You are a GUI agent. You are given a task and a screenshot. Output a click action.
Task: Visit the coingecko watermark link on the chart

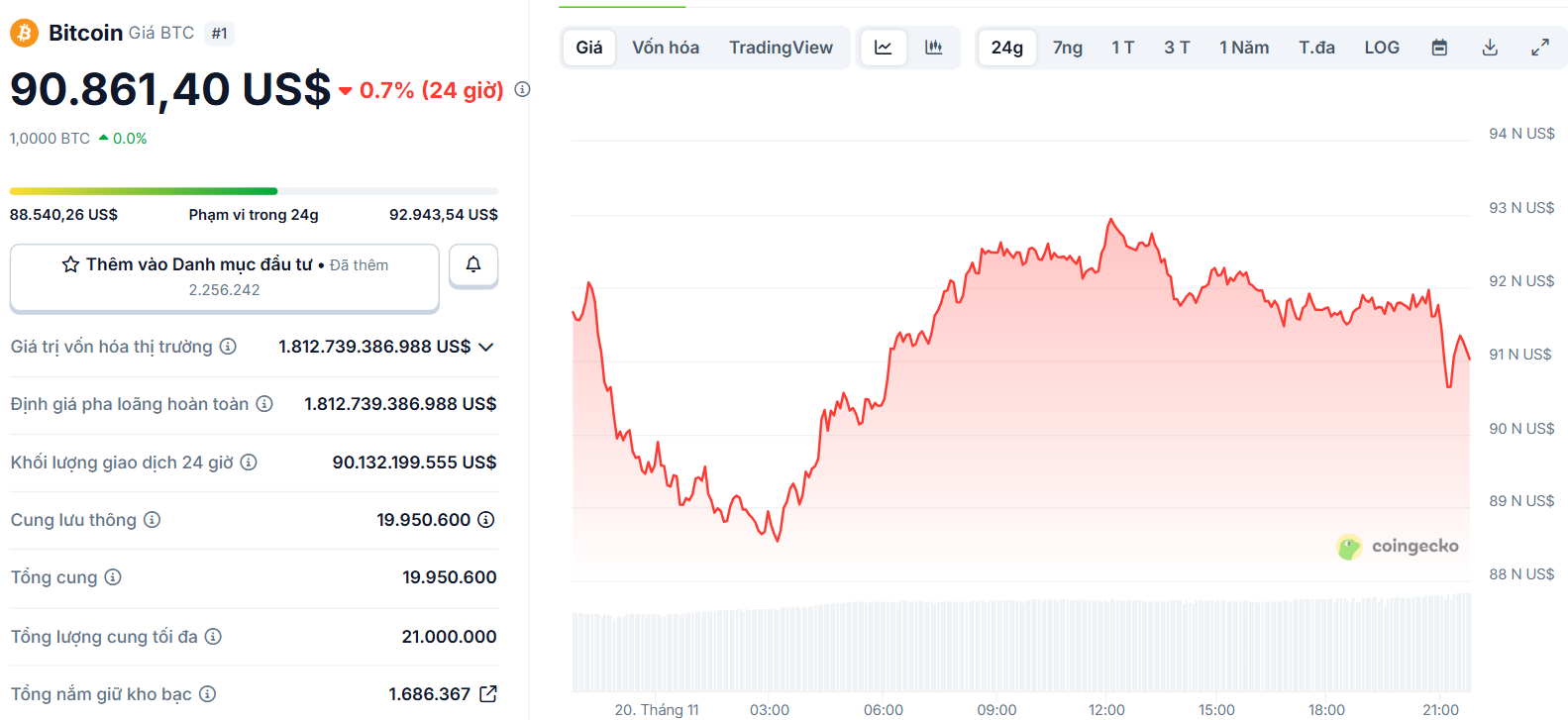tap(1398, 546)
